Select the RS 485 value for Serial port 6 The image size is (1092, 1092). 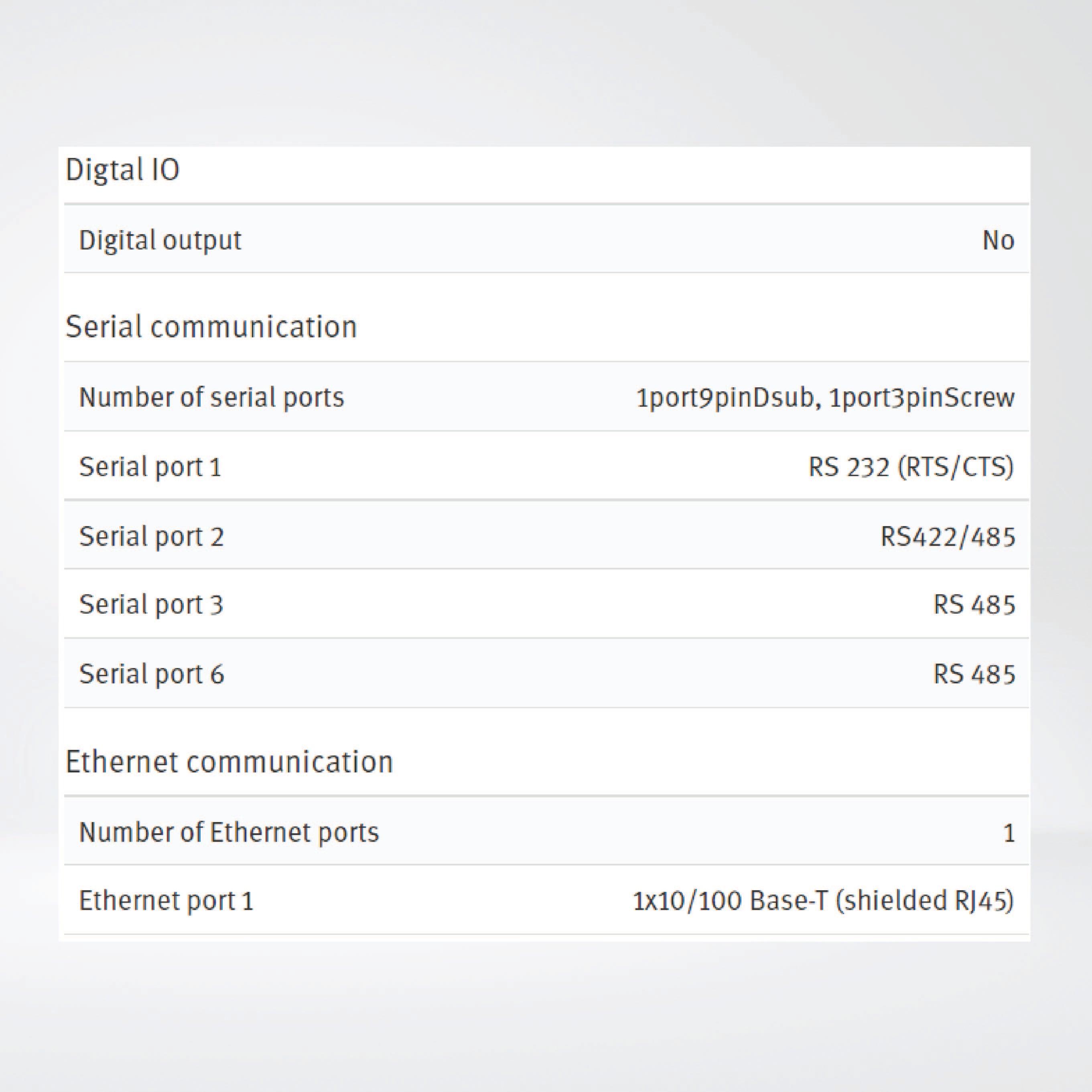click(x=973, y=674)
